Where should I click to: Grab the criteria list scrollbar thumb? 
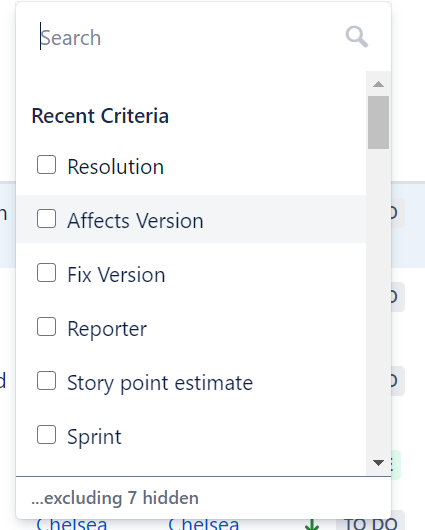click(x=378, y=122)
